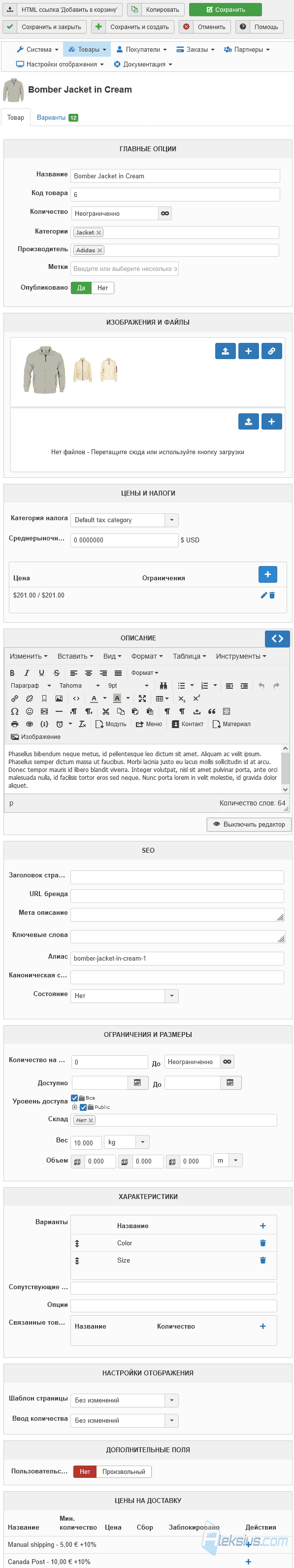This screenshot has height=1568, width=294.
Task: Click the Отменить button
Action: pos(205,27)
